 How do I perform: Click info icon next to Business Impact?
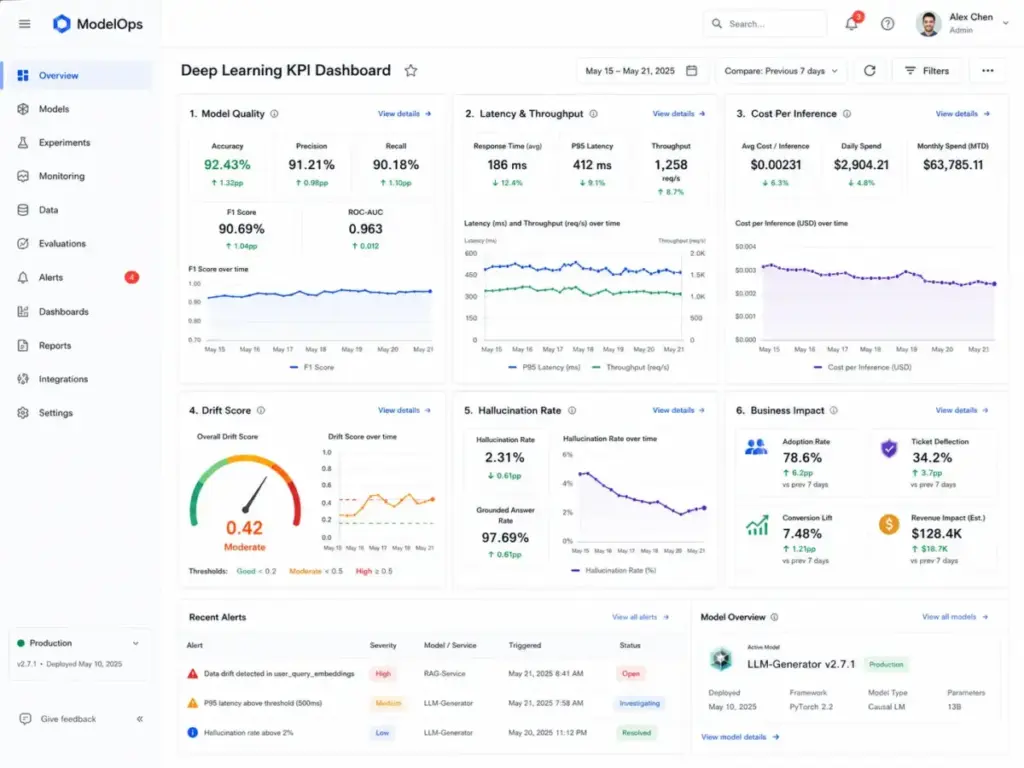coord(834,410)
